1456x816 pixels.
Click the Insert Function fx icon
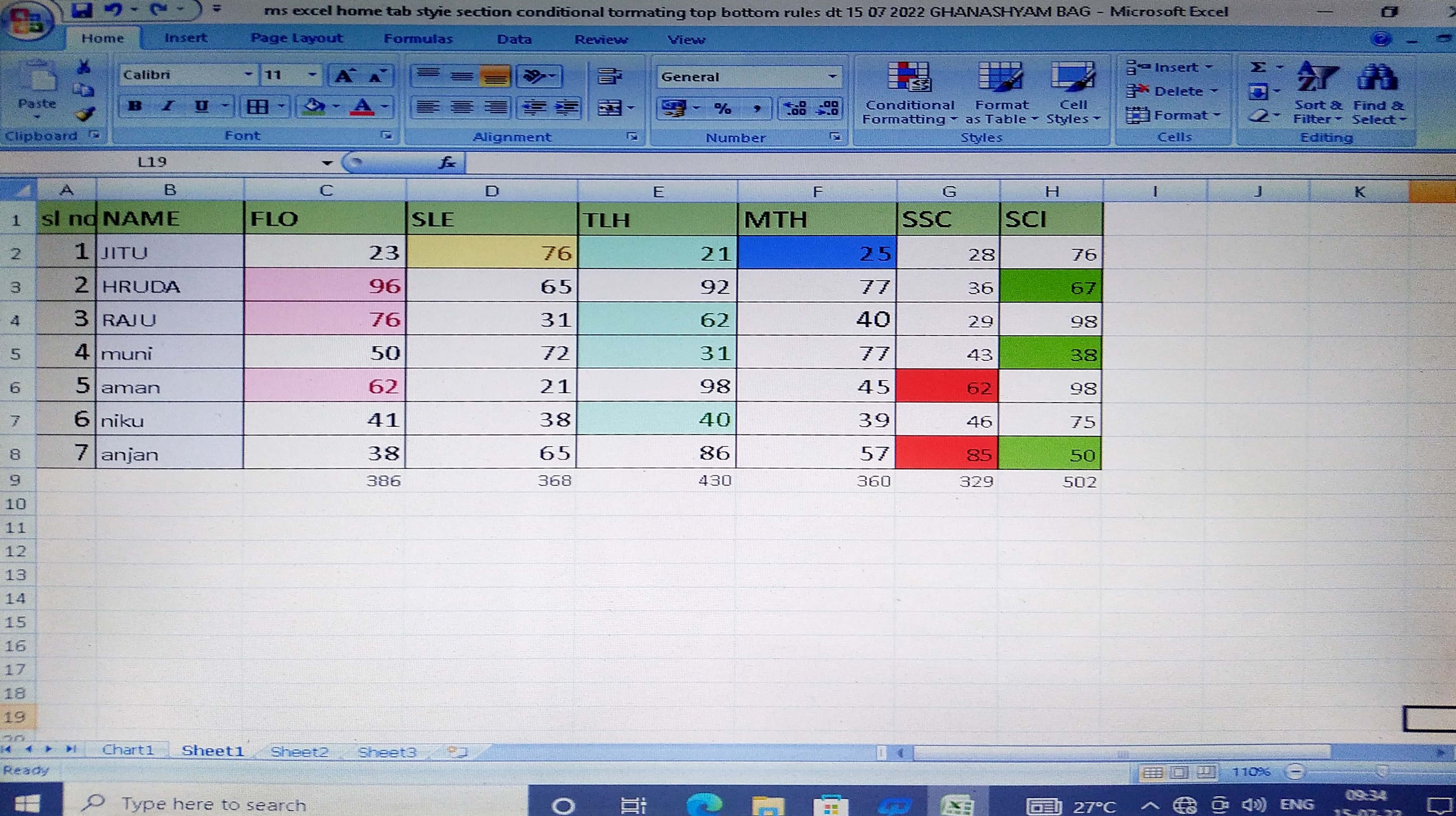(x=447, y=163)
